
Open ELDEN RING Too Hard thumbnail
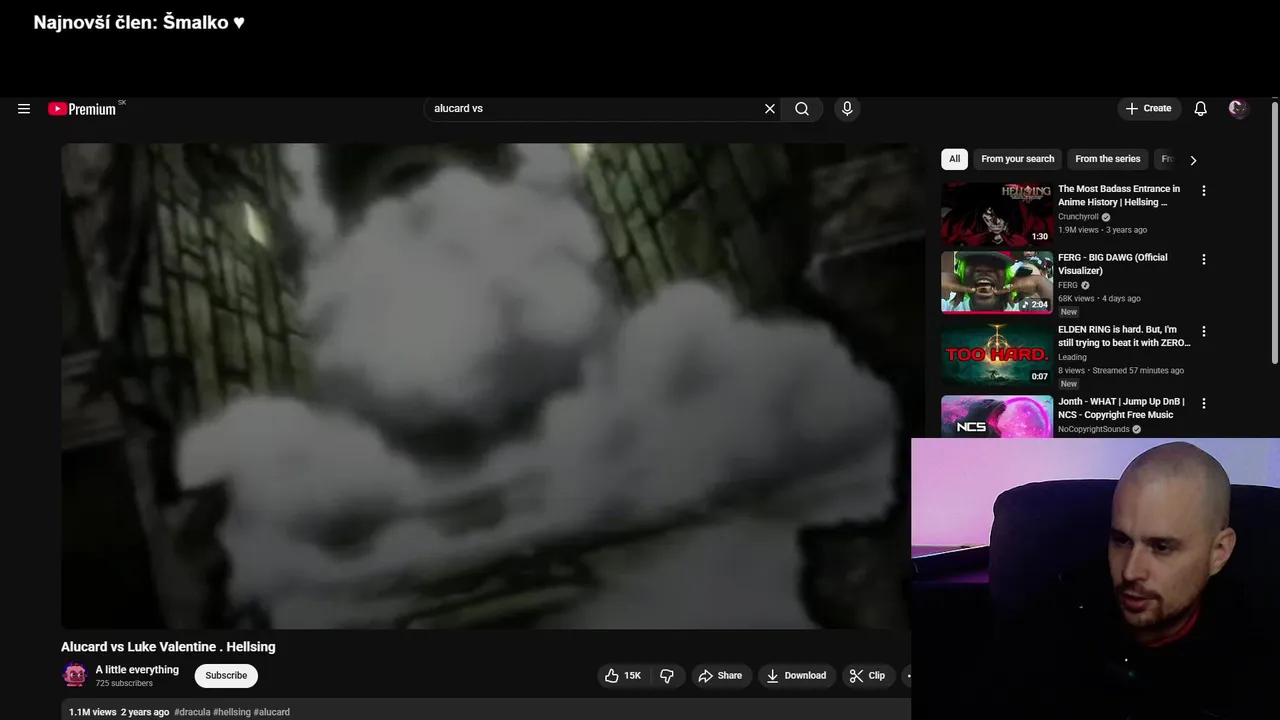click(997, 354)
